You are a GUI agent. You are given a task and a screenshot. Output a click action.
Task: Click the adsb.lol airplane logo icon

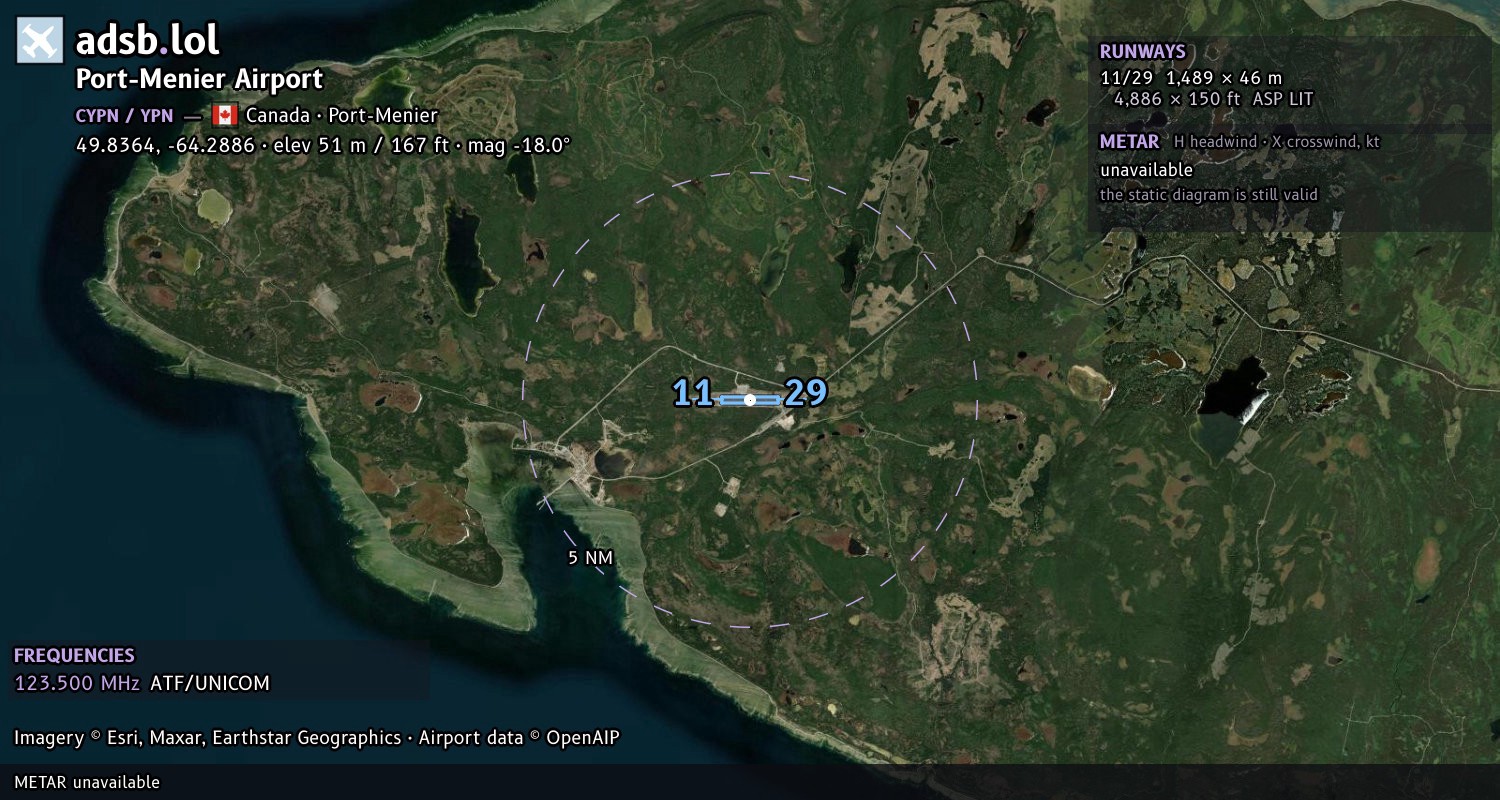click(40, 40)
